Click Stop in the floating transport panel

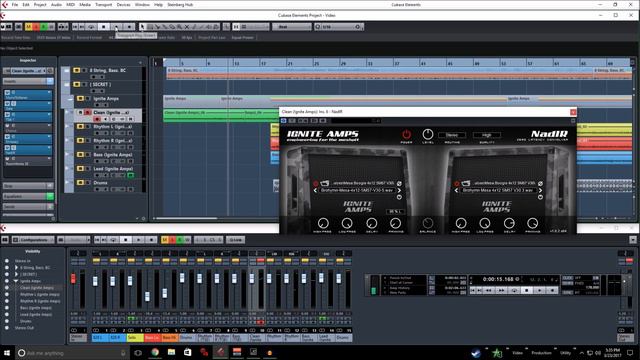(527, 290)
